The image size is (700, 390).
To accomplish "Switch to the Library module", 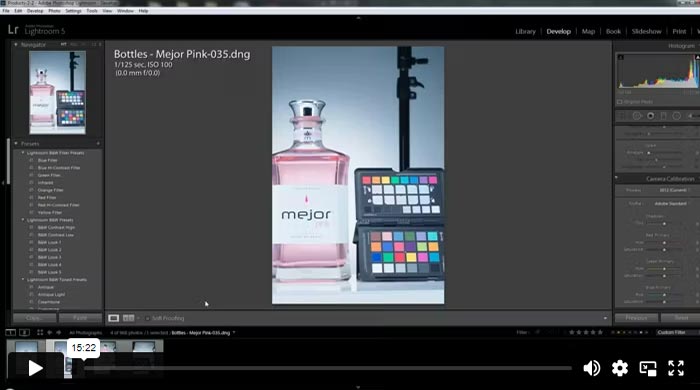I will [525, 32].
